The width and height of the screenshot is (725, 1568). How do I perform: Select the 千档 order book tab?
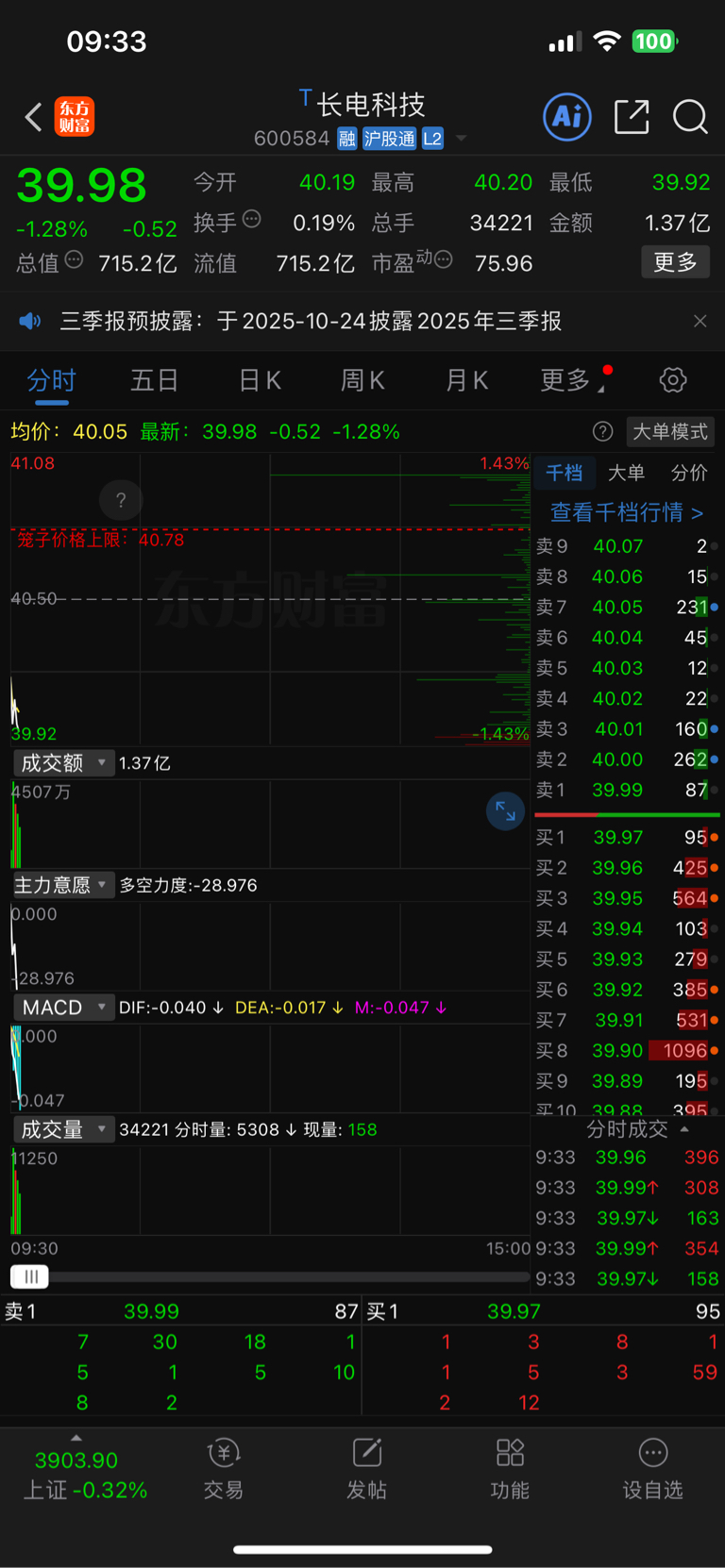tap(565, 473)
